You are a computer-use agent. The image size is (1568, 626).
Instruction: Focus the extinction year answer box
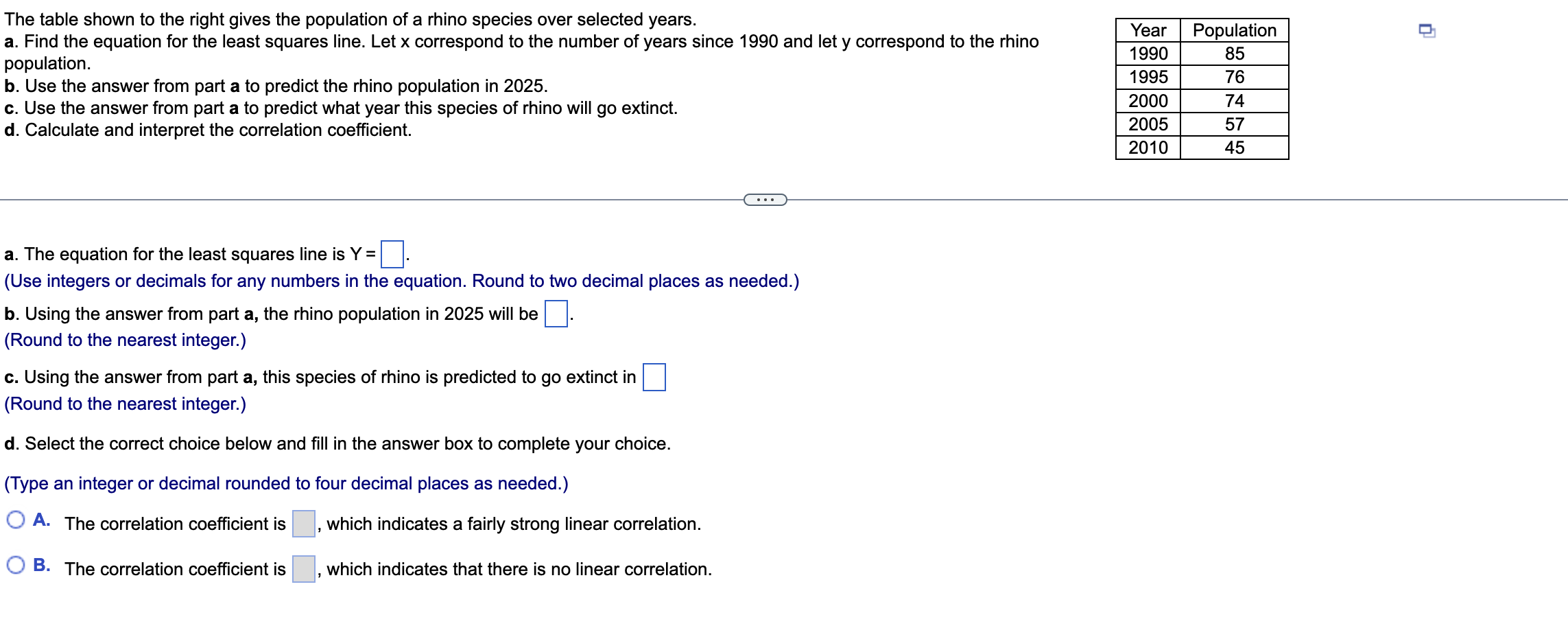coord(654,377)
